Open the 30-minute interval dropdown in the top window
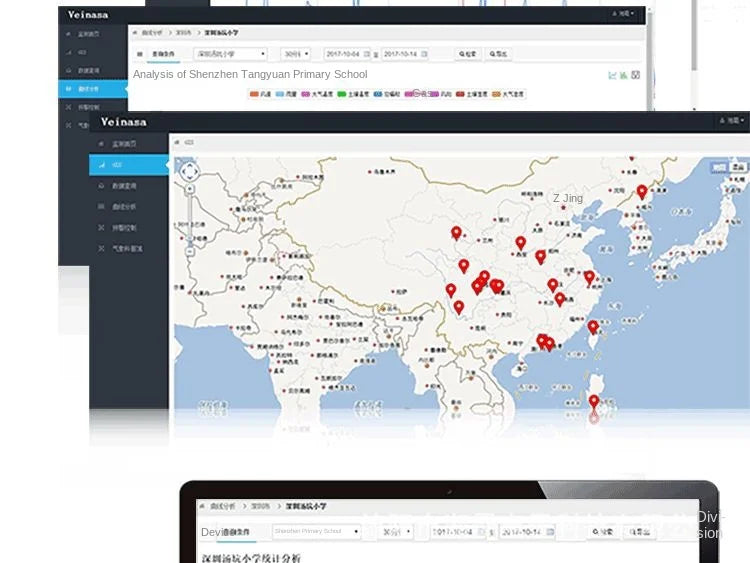 pos(296,54)
